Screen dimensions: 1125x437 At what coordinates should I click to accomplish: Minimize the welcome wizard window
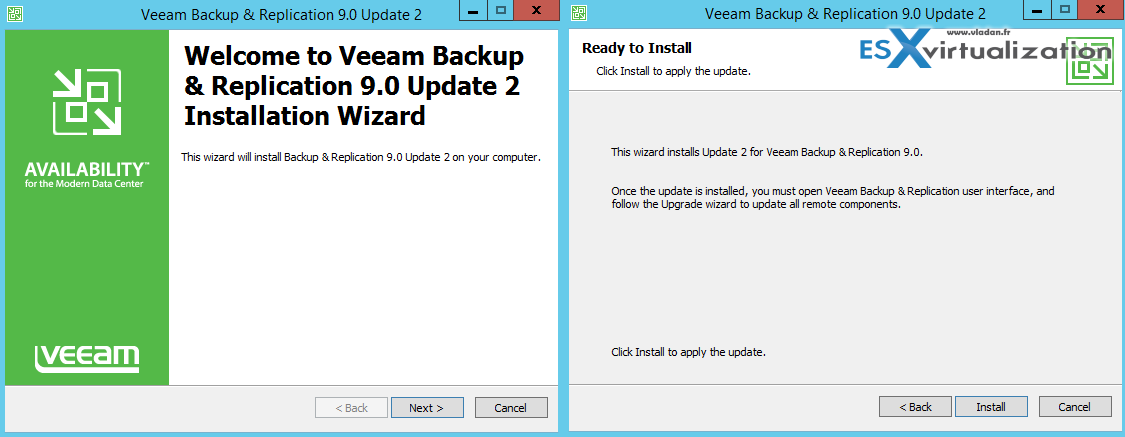pos(474,11)
